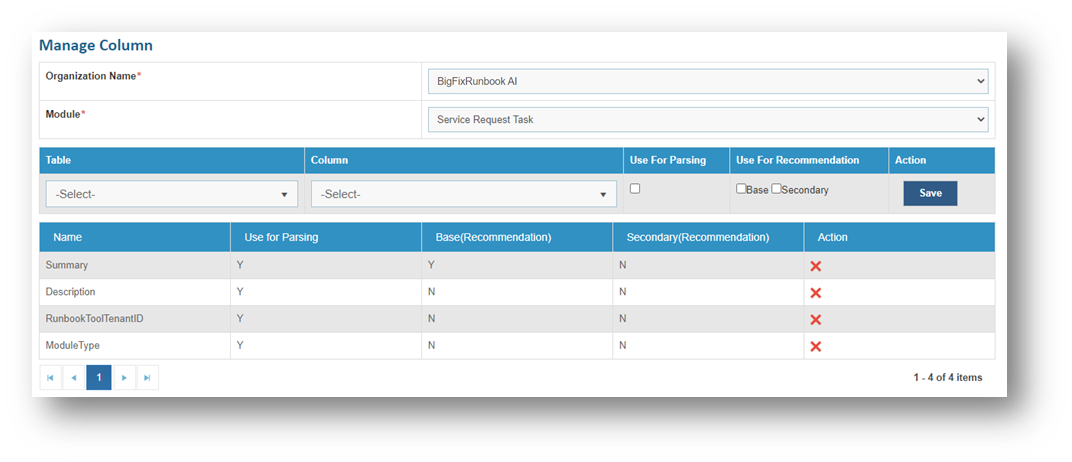Select page 1 in pagination
This screenshot has height=462, width=1072.
98,378
